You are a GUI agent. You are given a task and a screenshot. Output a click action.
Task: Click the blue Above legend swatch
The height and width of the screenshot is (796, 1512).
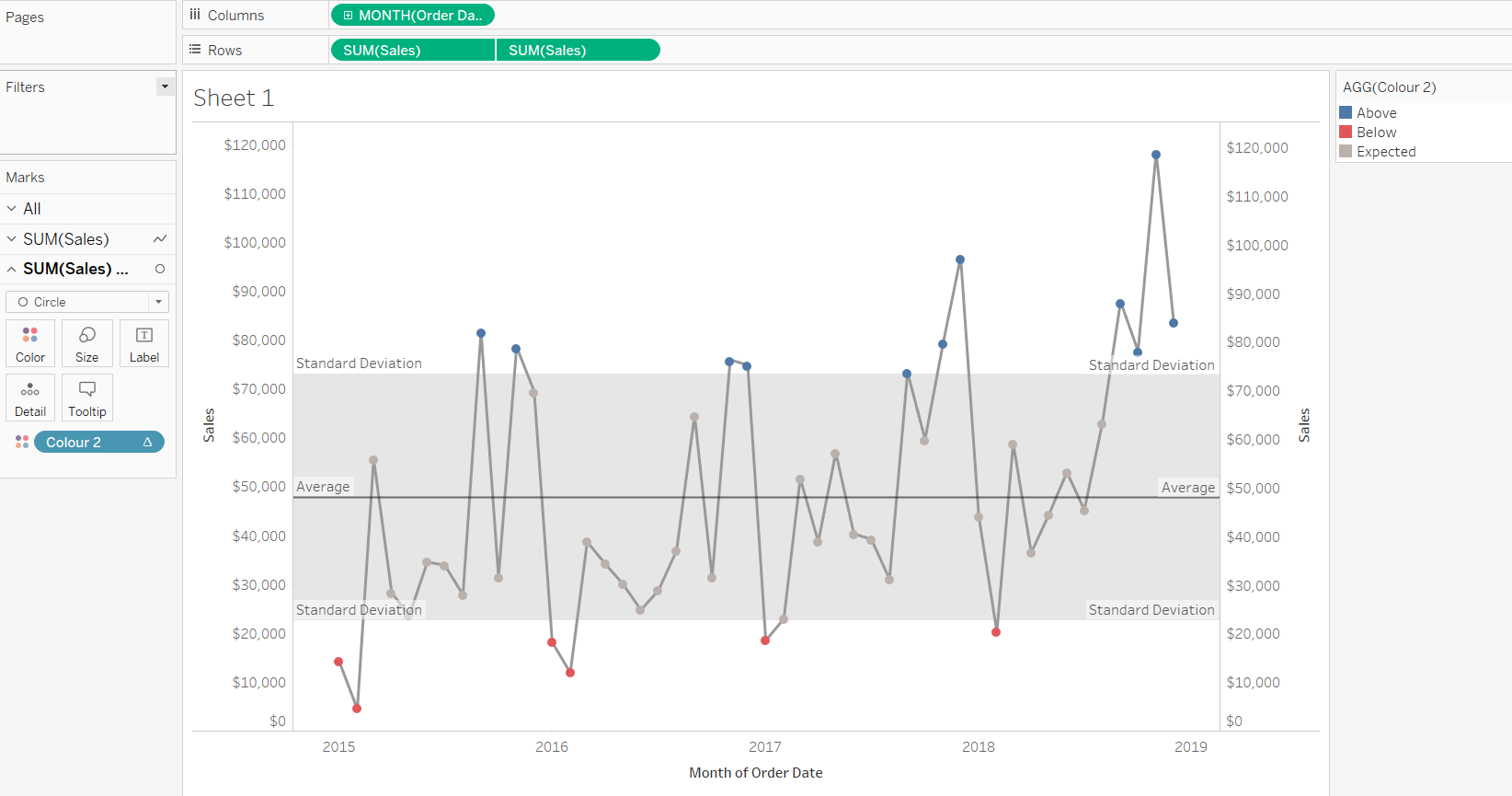[x=1346, y=112]
